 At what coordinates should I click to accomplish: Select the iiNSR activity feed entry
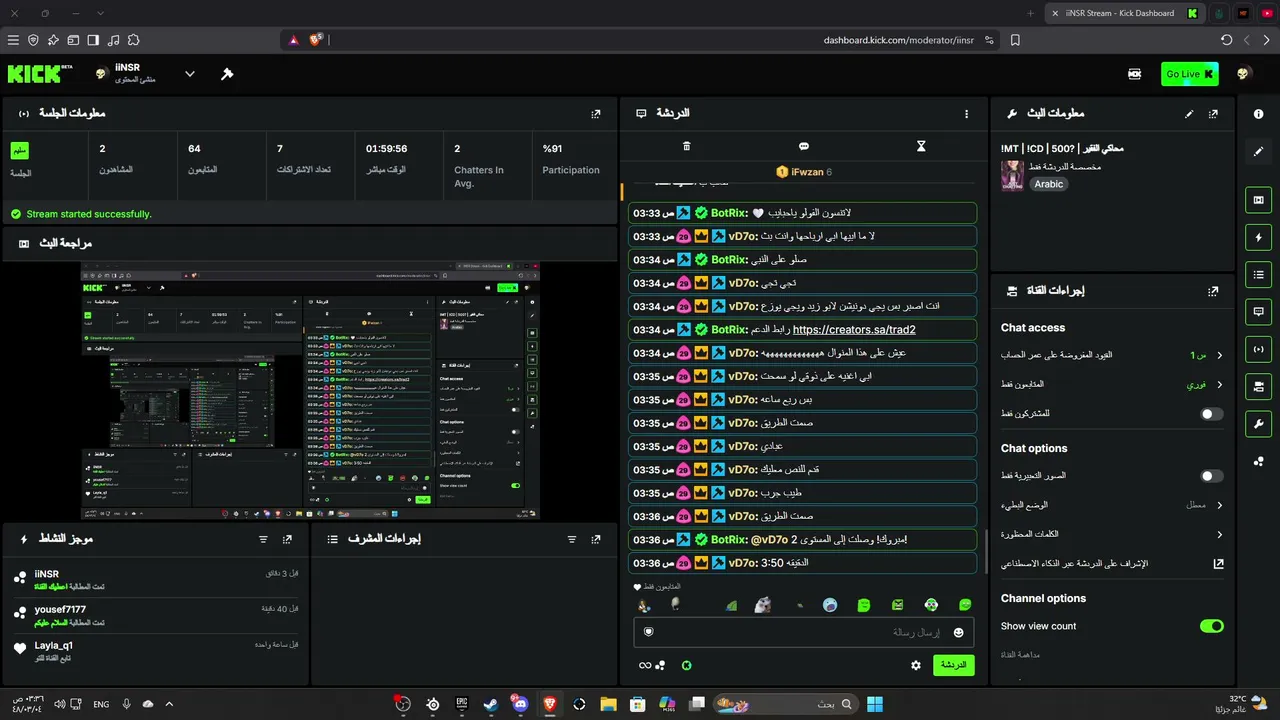155,580
